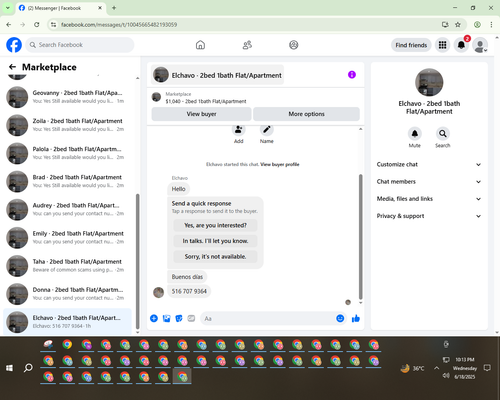Expand Chat members section
500x400 pixels.
[429, 182]
